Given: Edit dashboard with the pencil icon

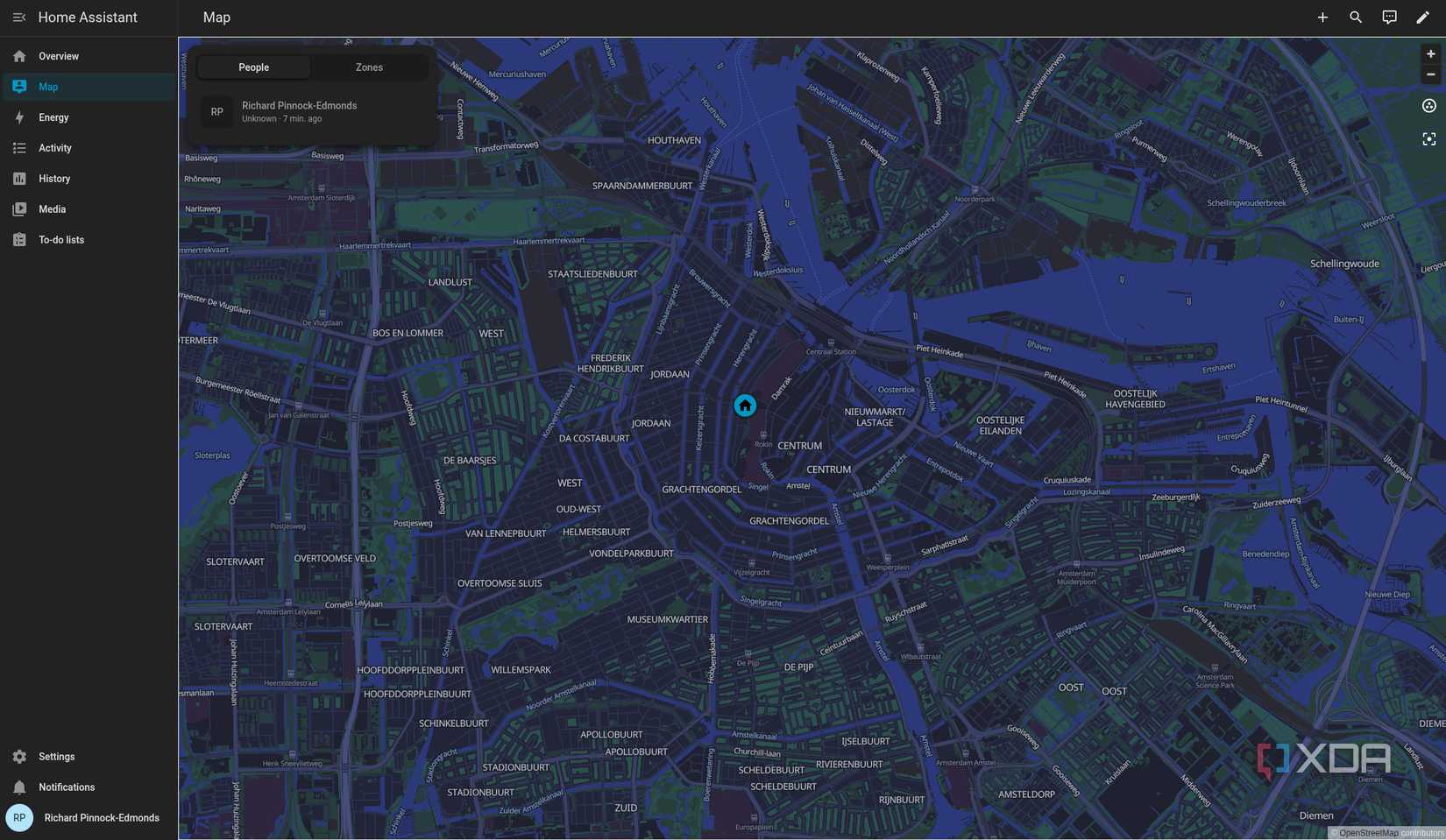Looking at the screenshot, I should pos(1422,18).
